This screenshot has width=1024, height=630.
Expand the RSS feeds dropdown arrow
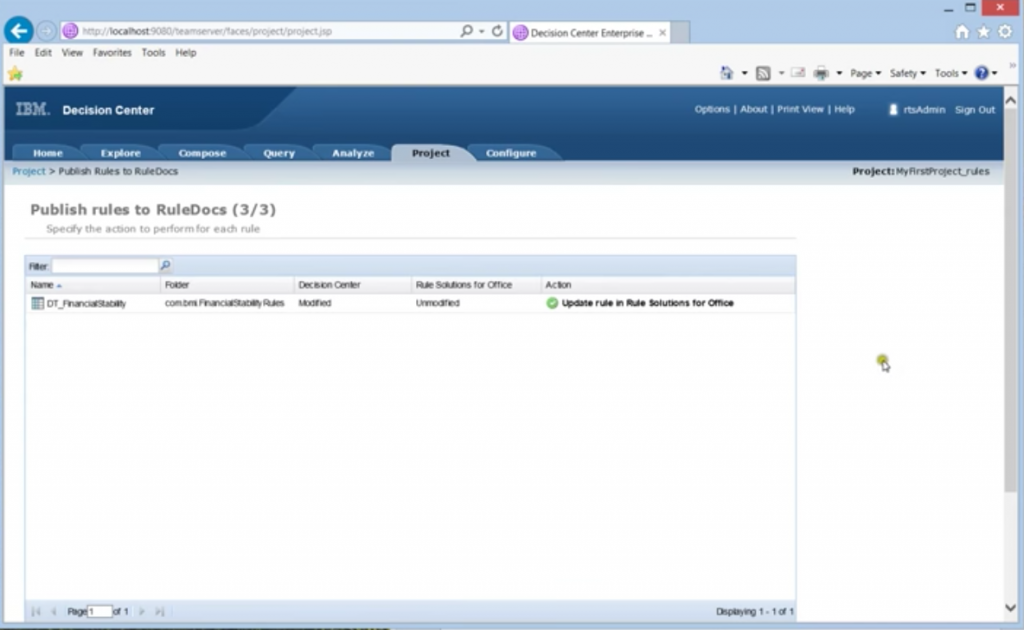pyautogui.click(x=780, y=73)
